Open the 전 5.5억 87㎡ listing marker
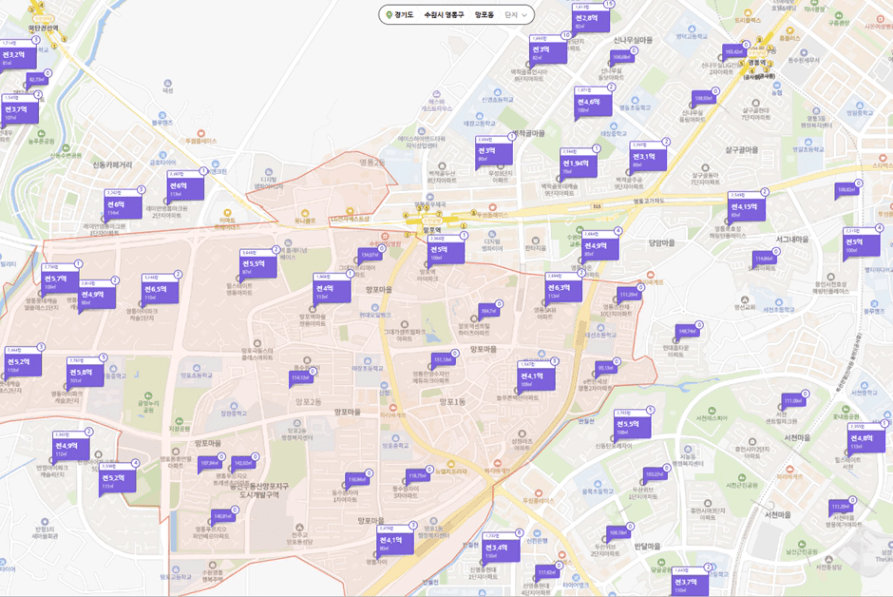Image resolution: width=893 pixels, height=597 pixels. pos(258,266)
